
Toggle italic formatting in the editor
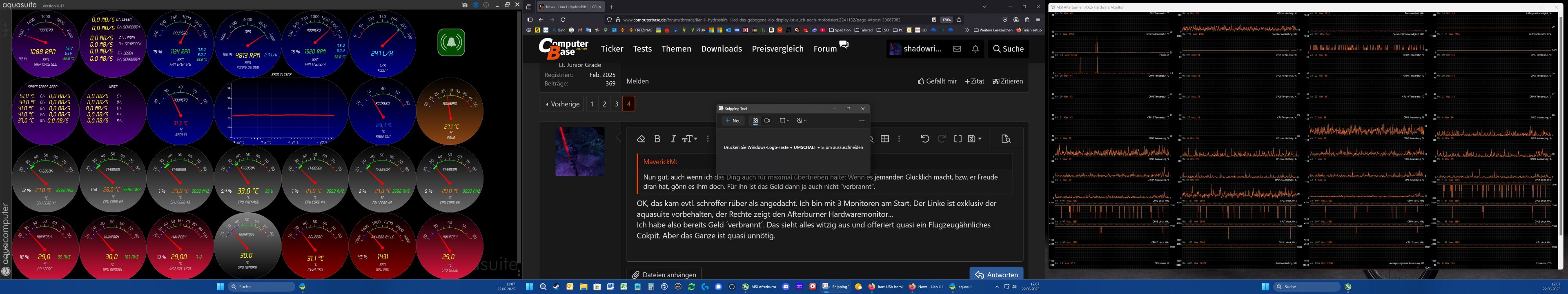point(673,139)
